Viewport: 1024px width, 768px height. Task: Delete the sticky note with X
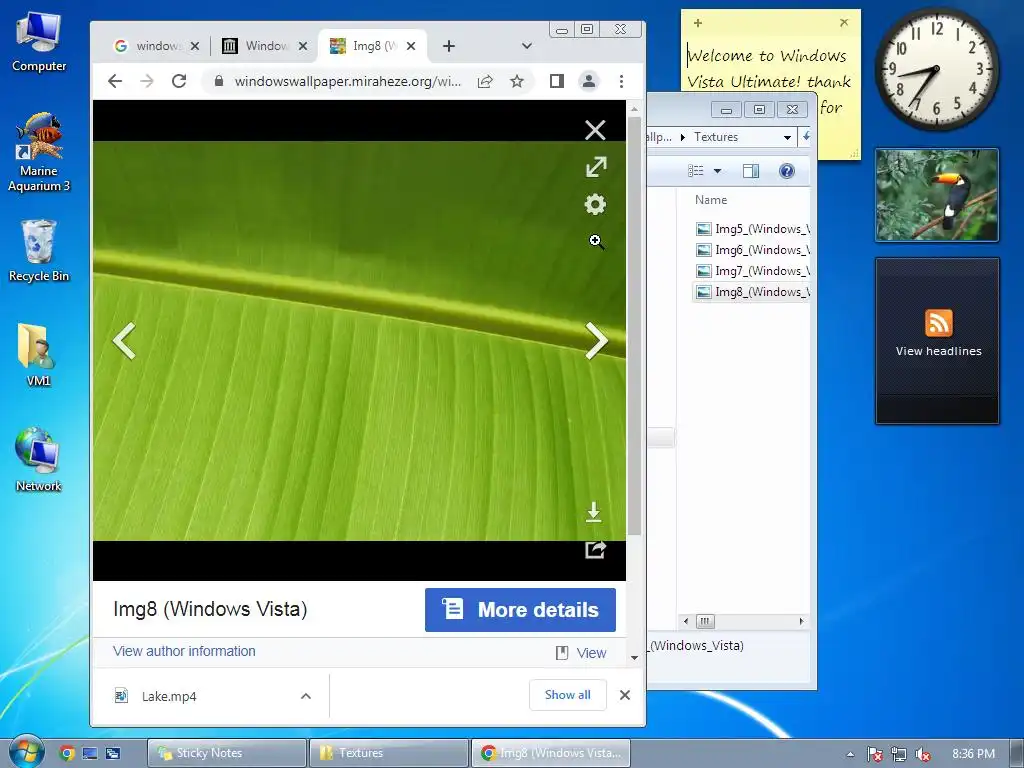(844, 23)
